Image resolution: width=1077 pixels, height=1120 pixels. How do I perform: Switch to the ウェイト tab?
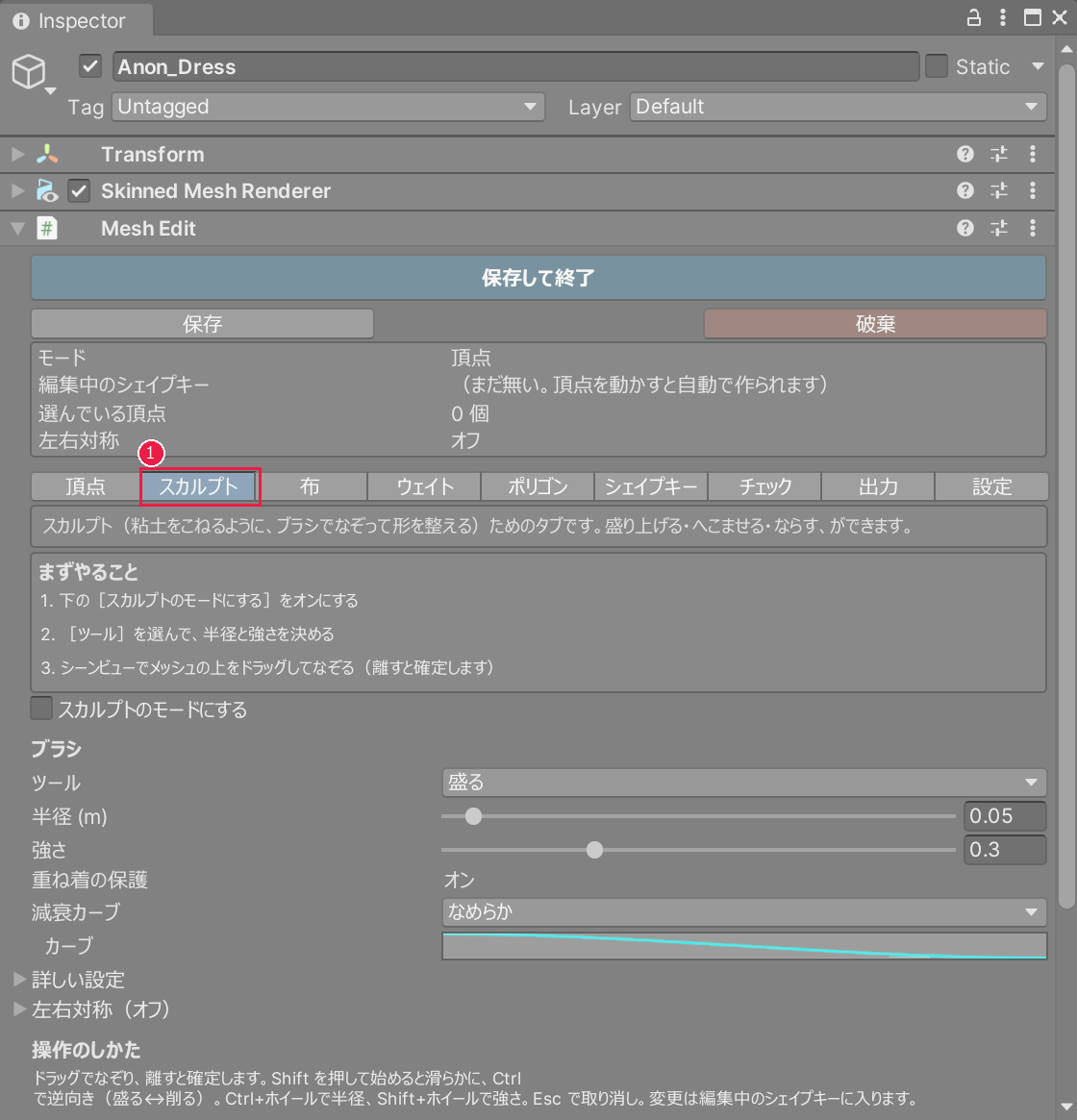coord(424,486)
